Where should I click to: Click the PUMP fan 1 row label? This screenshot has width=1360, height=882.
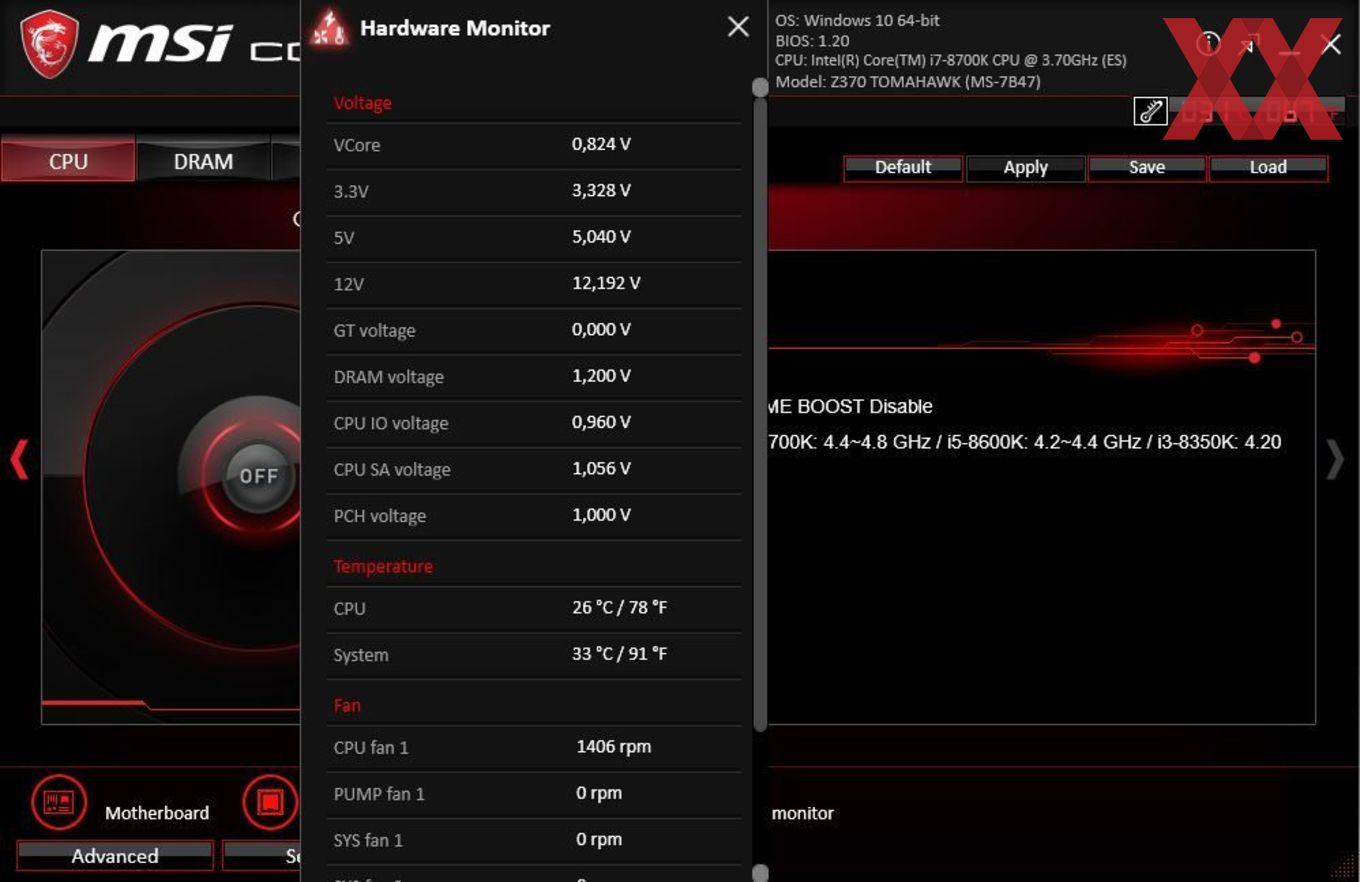coord(379,794)
